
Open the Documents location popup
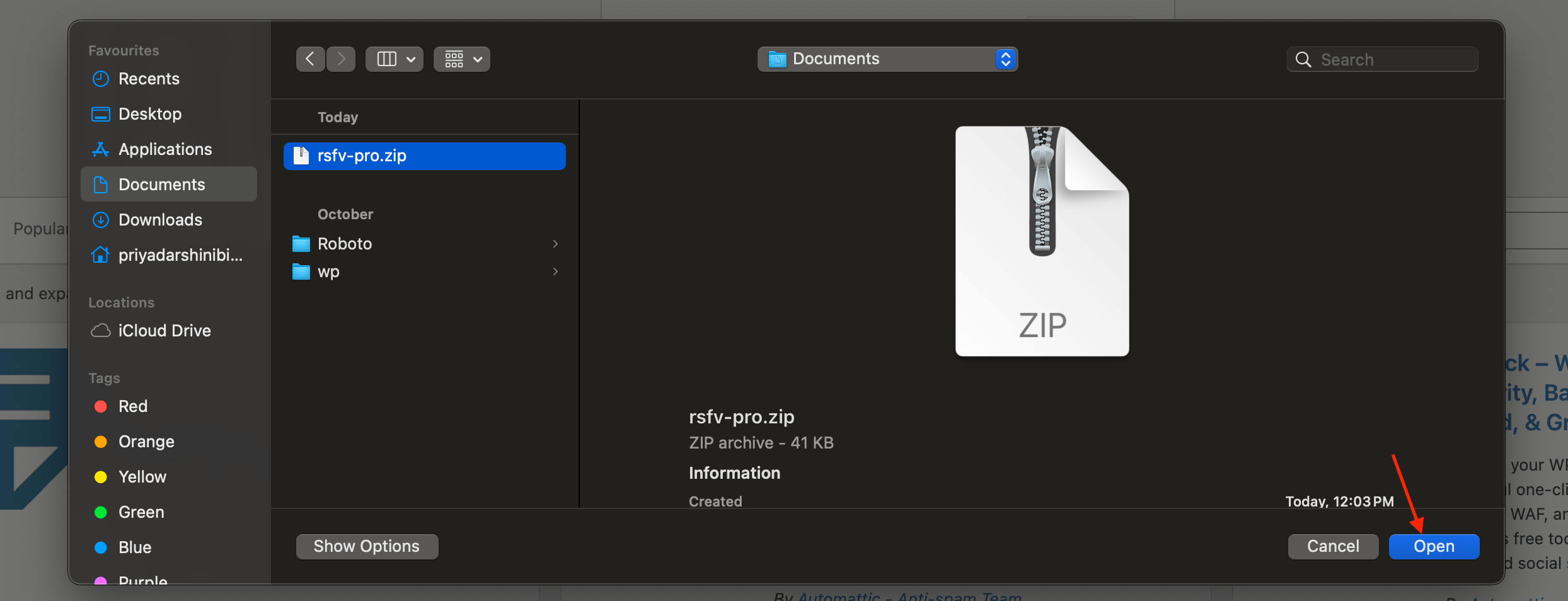click(x=887, y=59)
